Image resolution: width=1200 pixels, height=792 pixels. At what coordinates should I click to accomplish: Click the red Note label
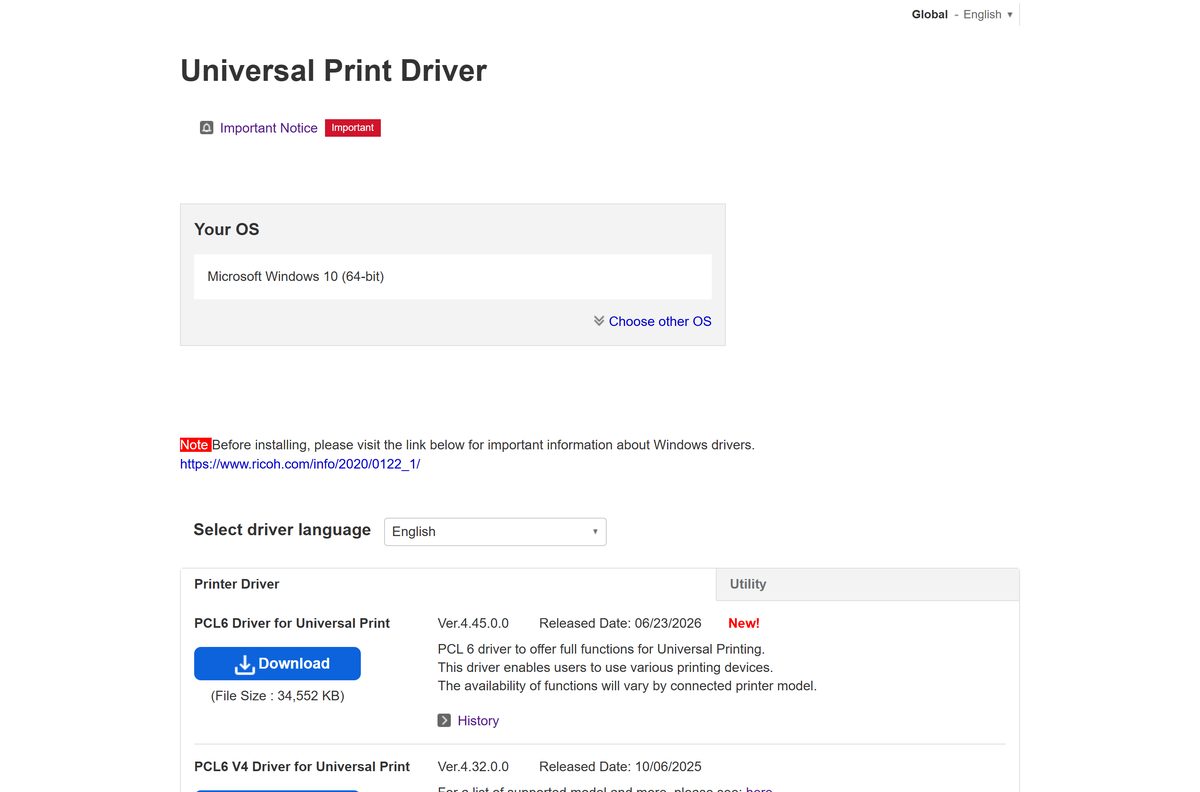(195, 445)
